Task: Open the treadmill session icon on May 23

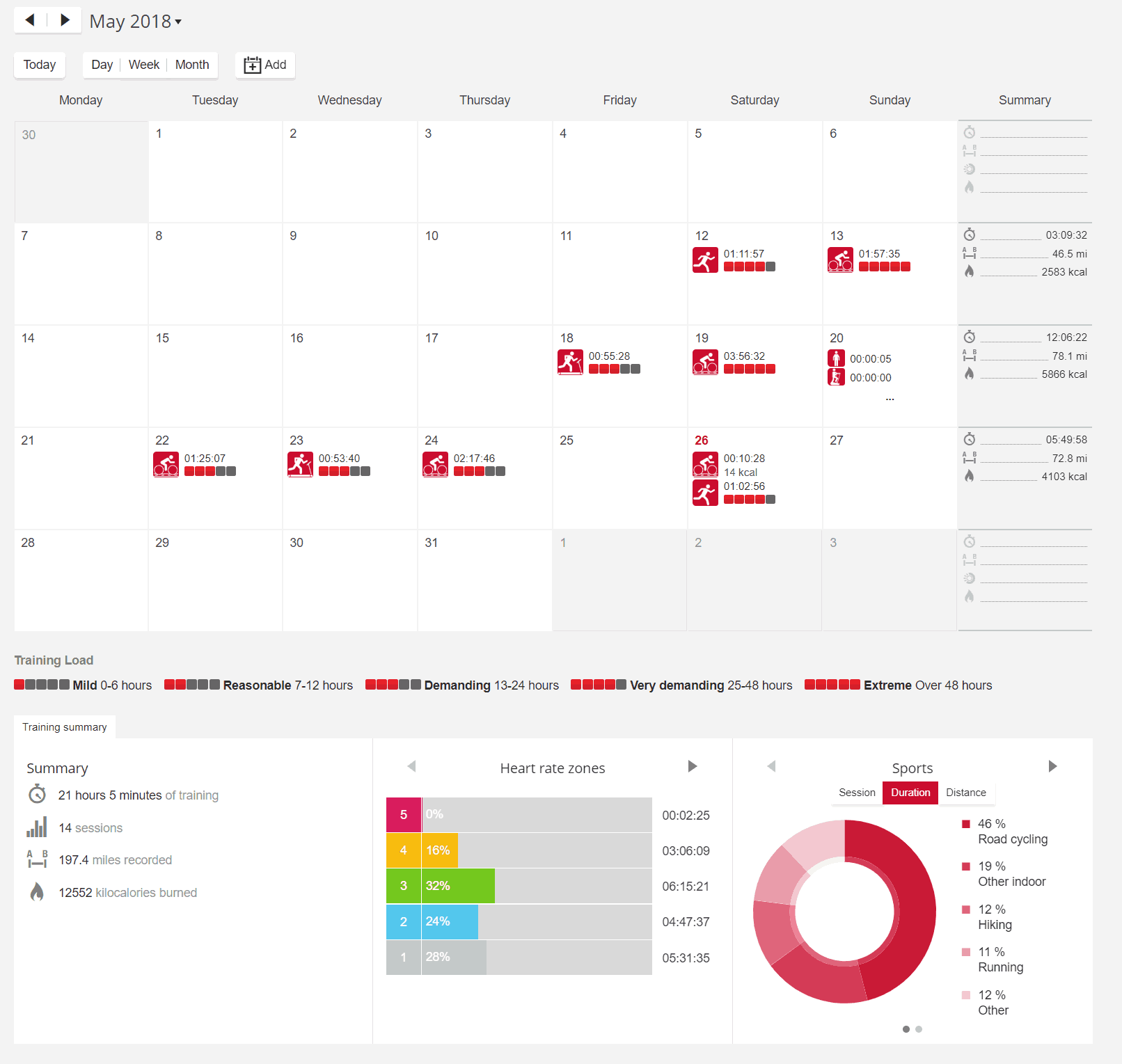Action: (x=300, y=465)
